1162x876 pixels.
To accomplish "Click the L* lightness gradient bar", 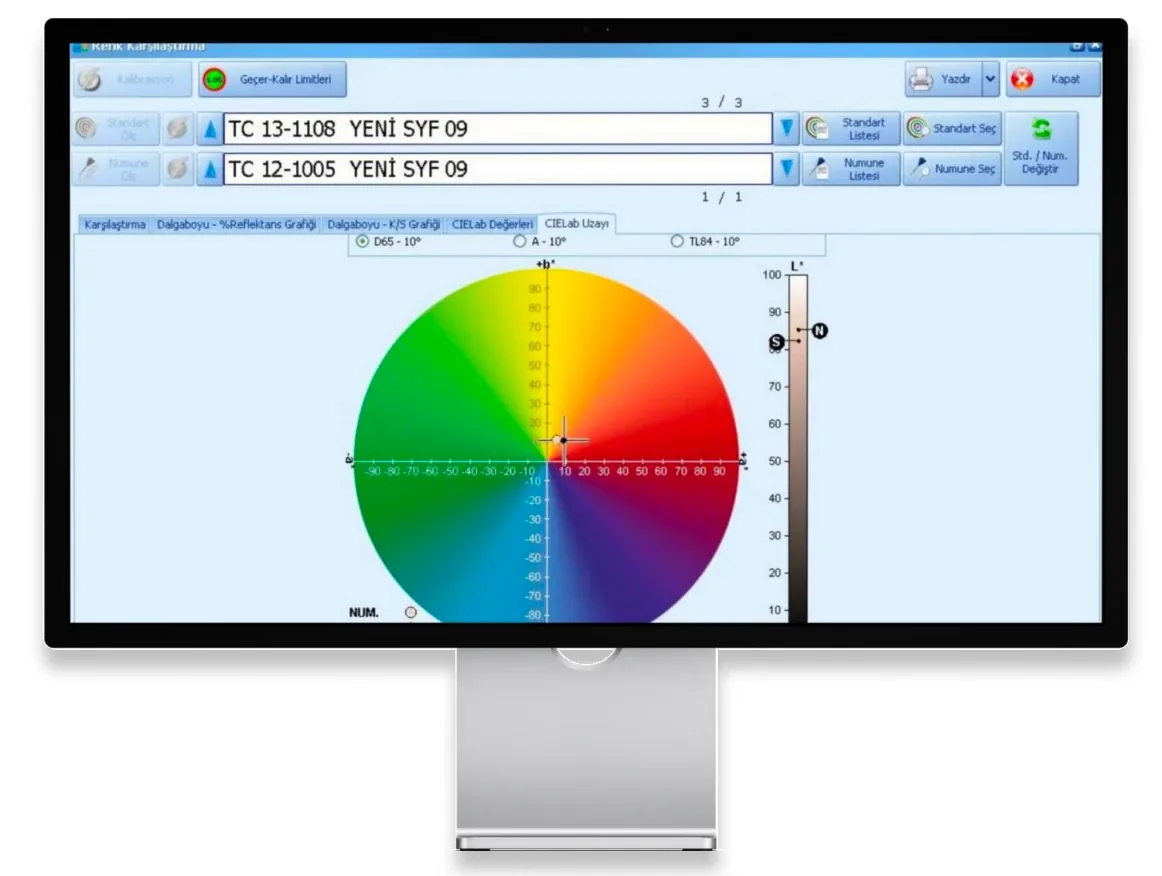I will (x=798, y=448).
